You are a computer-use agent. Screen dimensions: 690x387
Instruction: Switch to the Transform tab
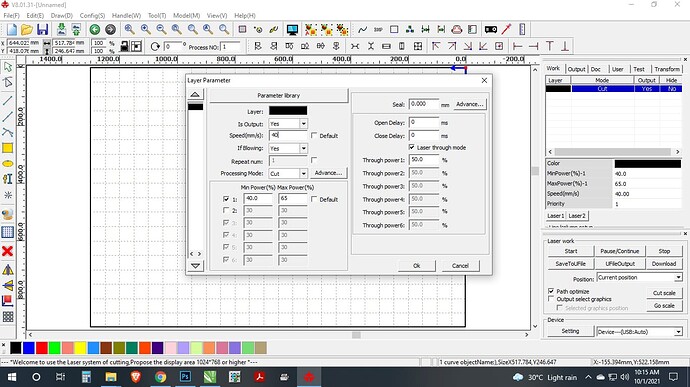click(667, 69)
